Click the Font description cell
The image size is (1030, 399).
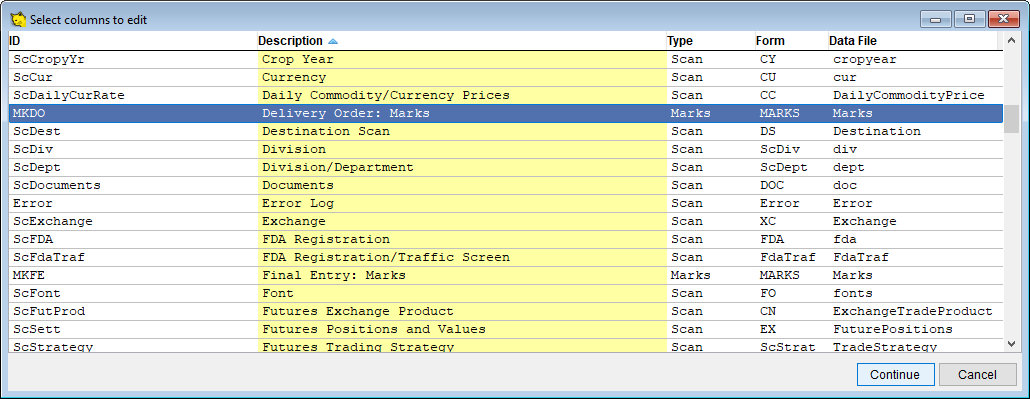462,293
